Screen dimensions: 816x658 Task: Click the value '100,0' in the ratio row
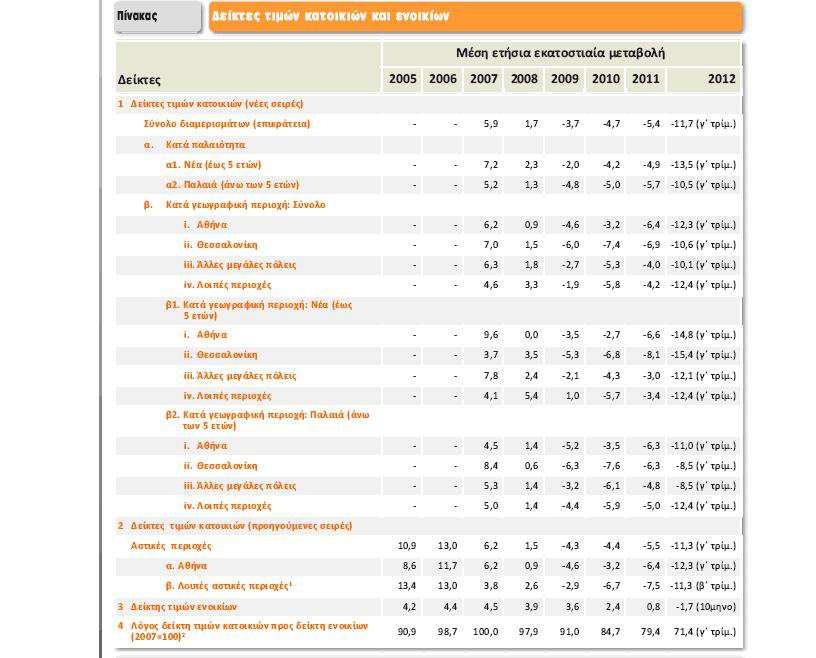[486, 631]
